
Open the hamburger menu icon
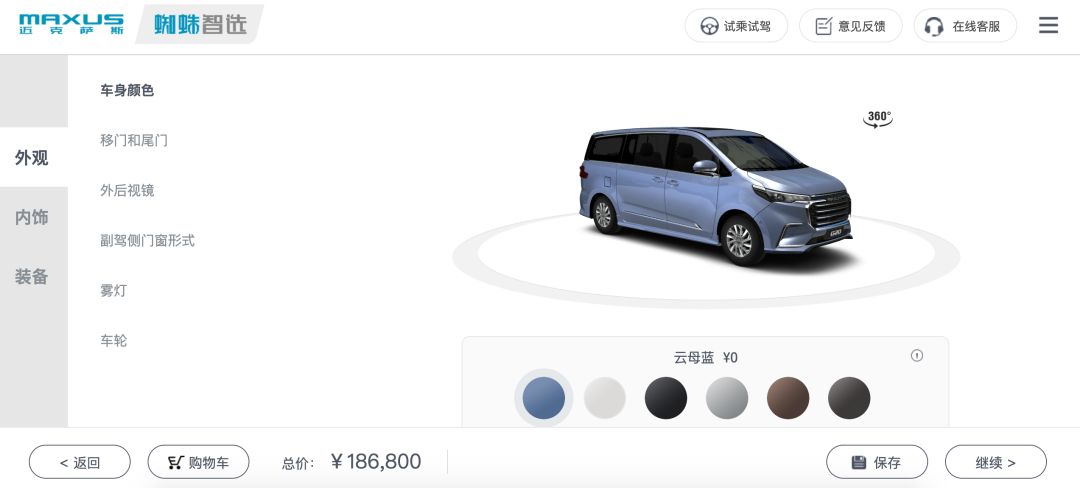(1048, 25)
